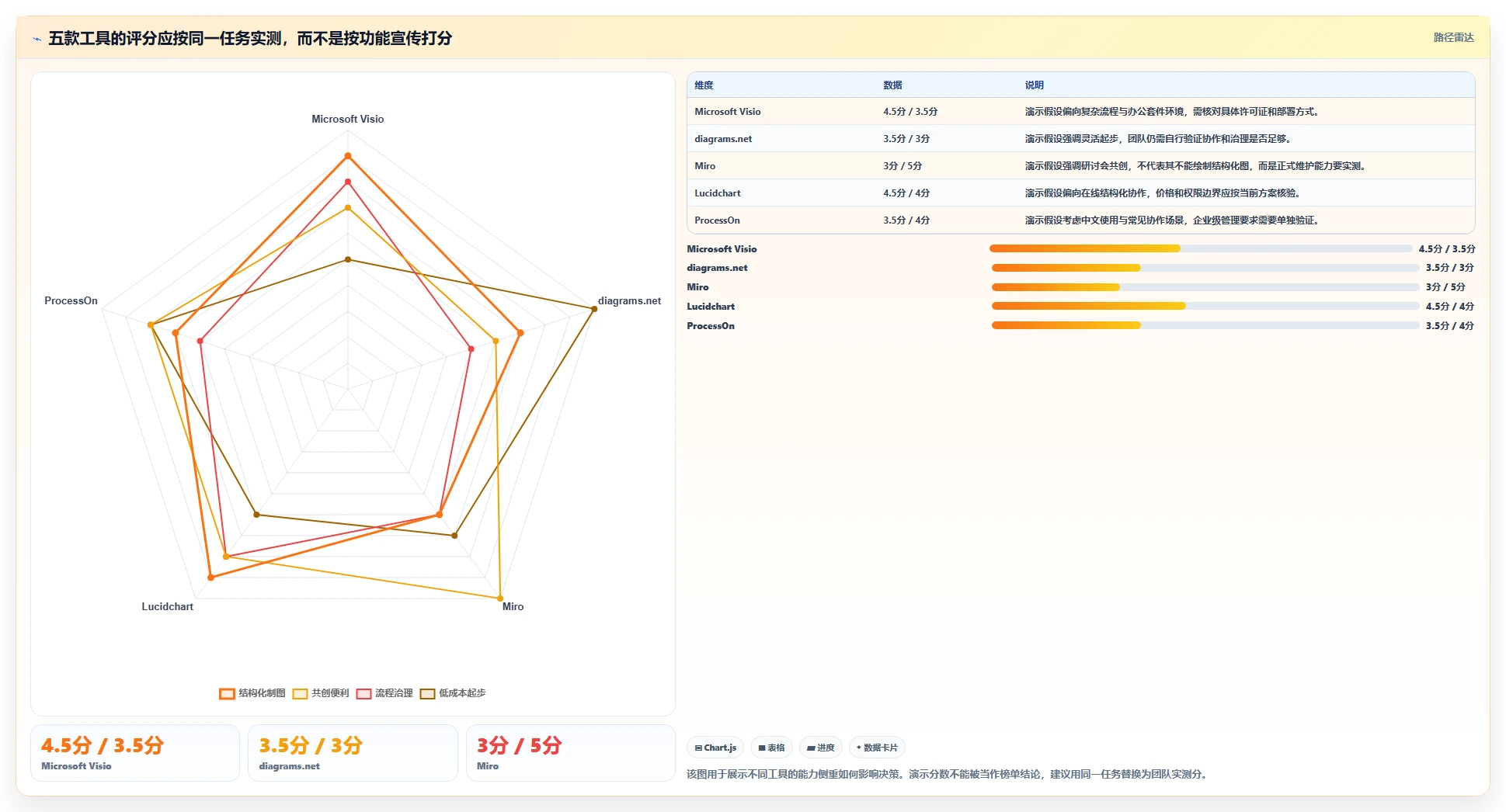
Task: Click the ProcessOn progress bar
Action: coord(1205,325)
